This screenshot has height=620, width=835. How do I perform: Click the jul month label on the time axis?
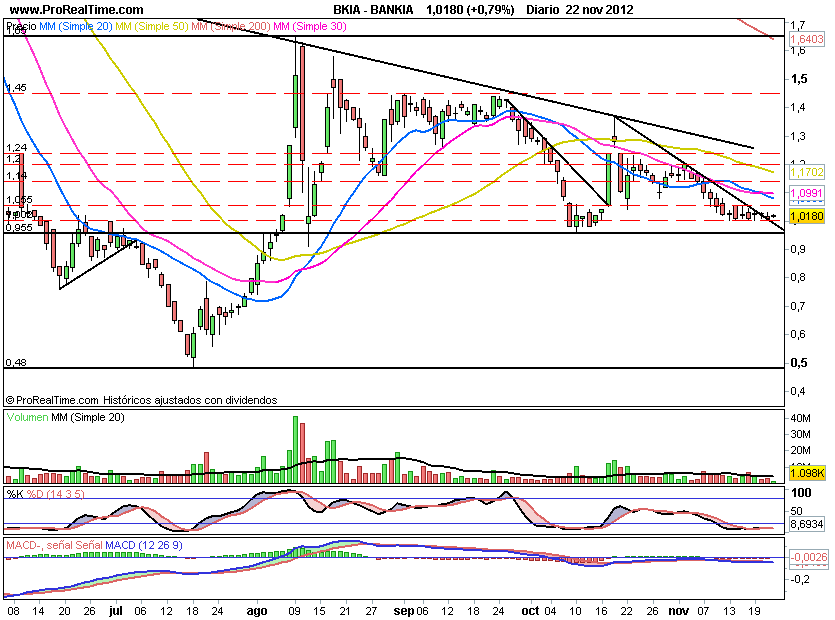click(116, 610)
